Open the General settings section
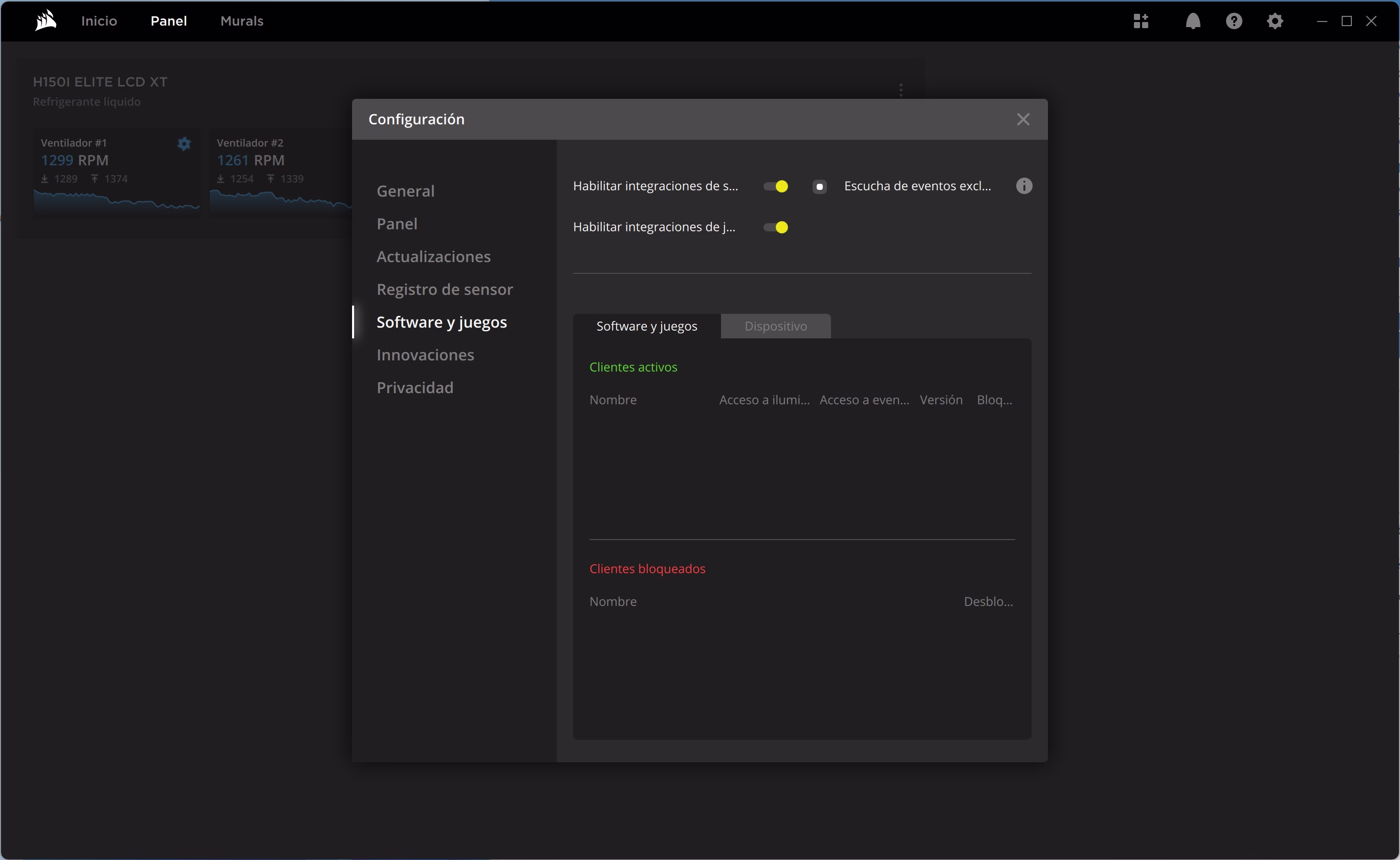Screen dimensions: 1400x860 405,191
